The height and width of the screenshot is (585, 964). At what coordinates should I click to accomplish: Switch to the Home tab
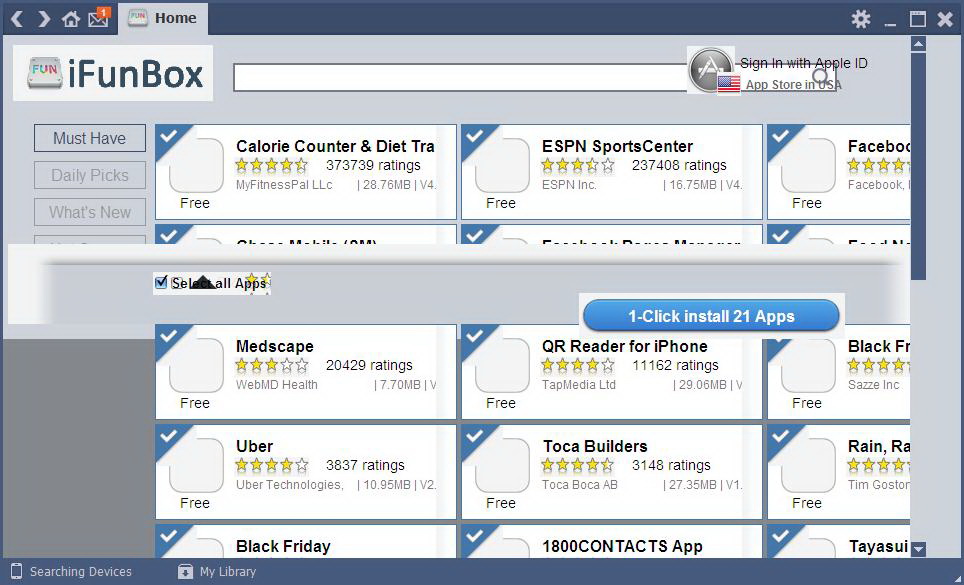(x=163, y=18)
